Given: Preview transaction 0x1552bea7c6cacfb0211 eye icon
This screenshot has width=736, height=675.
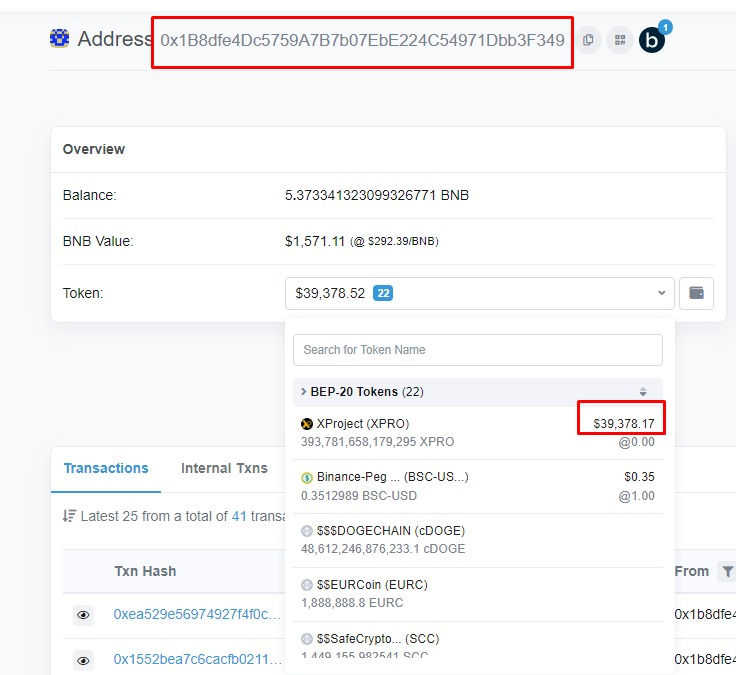Looking at the screenshot, I should (83, 660).
